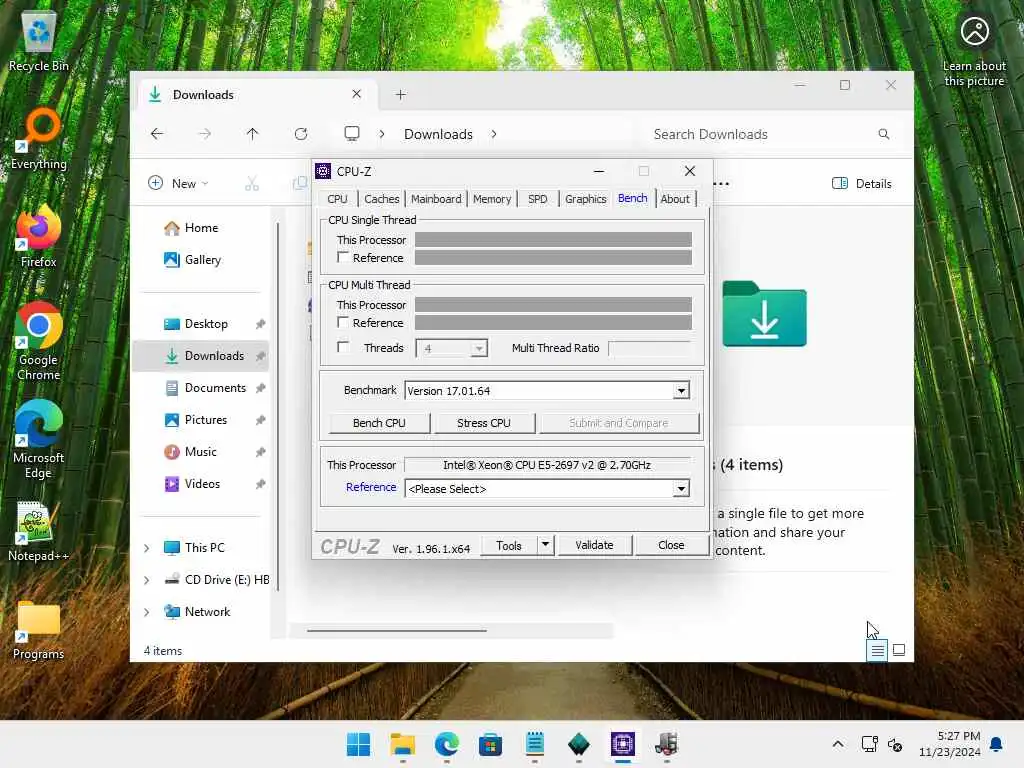The width and height of the screenshot is (1024, 768).
Task: Open the Recycle Bin desktop icon
Action: tap(39, 42)
